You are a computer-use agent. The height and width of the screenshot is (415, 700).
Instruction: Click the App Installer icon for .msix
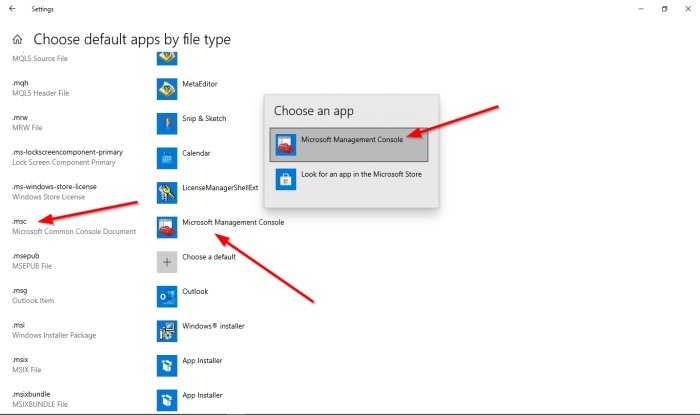click(167, 366)
